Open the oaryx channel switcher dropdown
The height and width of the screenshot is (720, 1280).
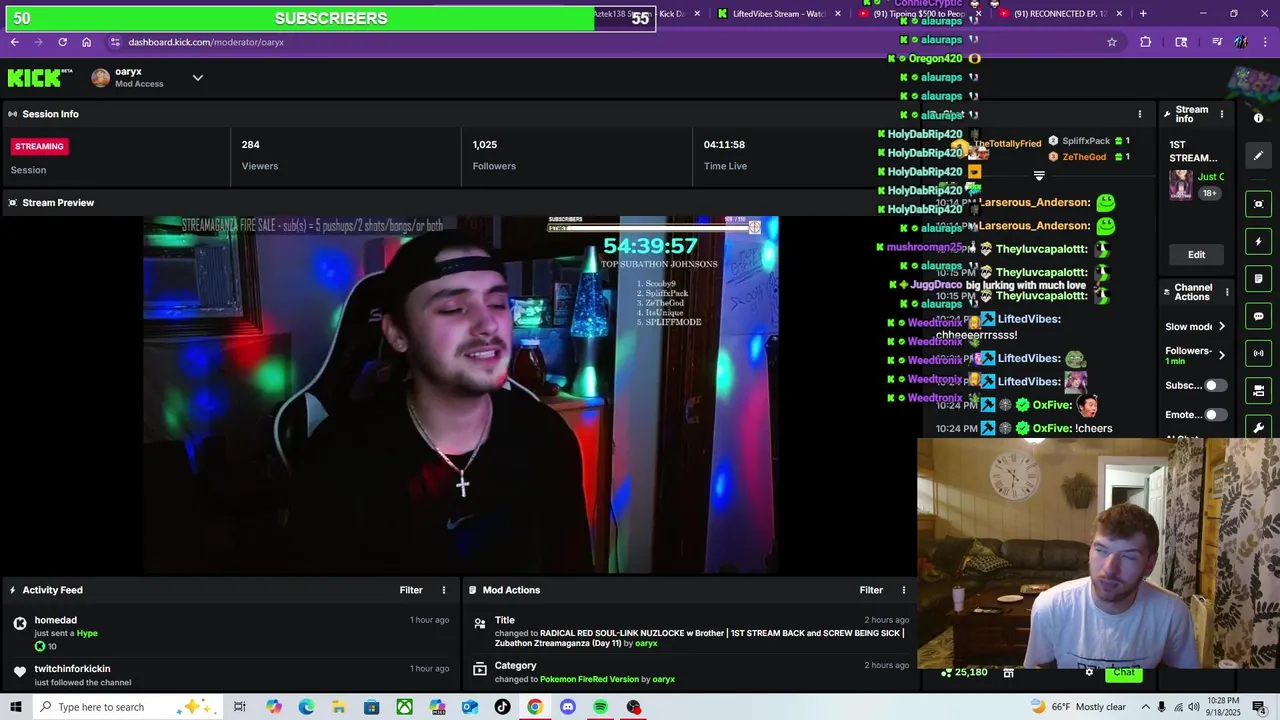point(197,78)
